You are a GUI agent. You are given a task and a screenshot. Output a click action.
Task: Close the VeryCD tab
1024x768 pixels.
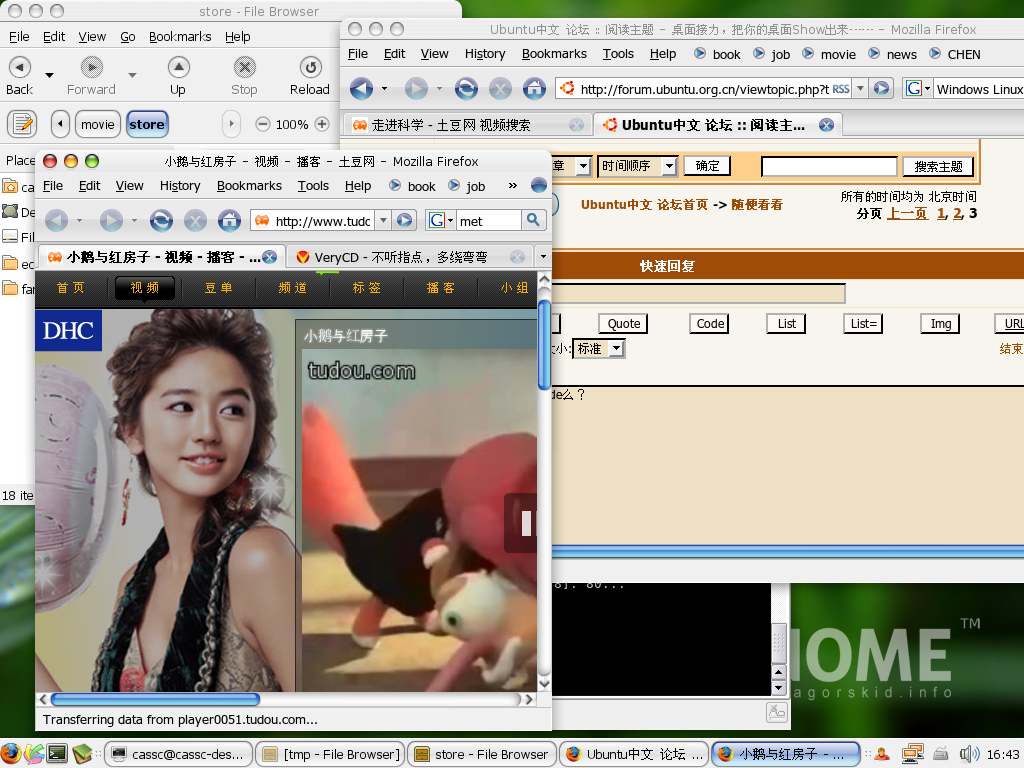(517, 257)
